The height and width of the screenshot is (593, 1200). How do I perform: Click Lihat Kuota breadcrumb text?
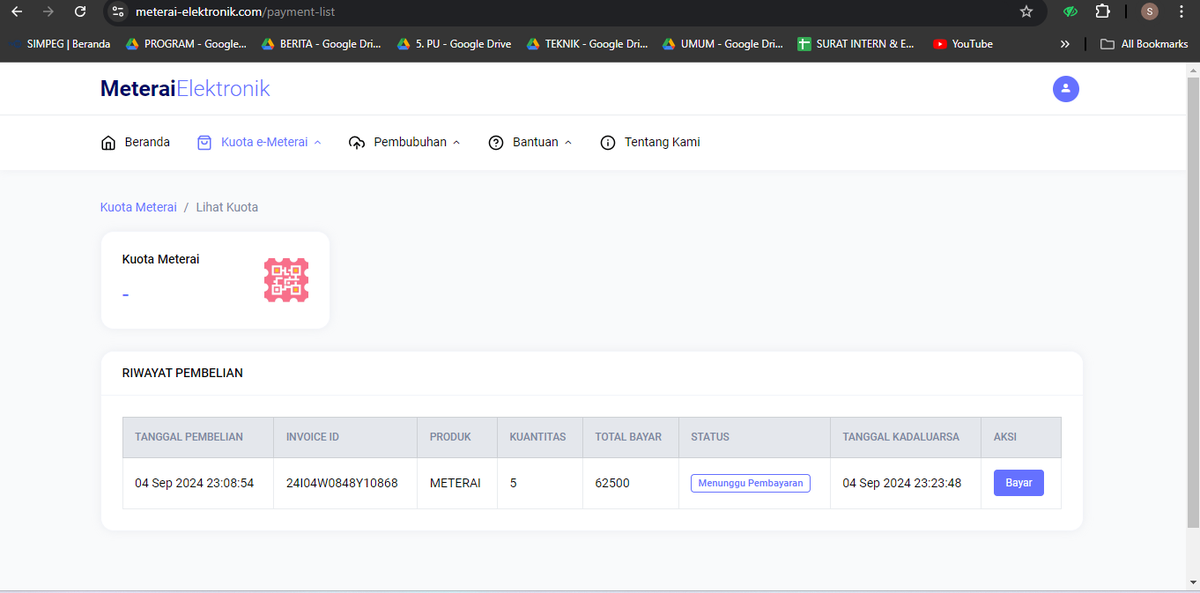click(227, 207)
